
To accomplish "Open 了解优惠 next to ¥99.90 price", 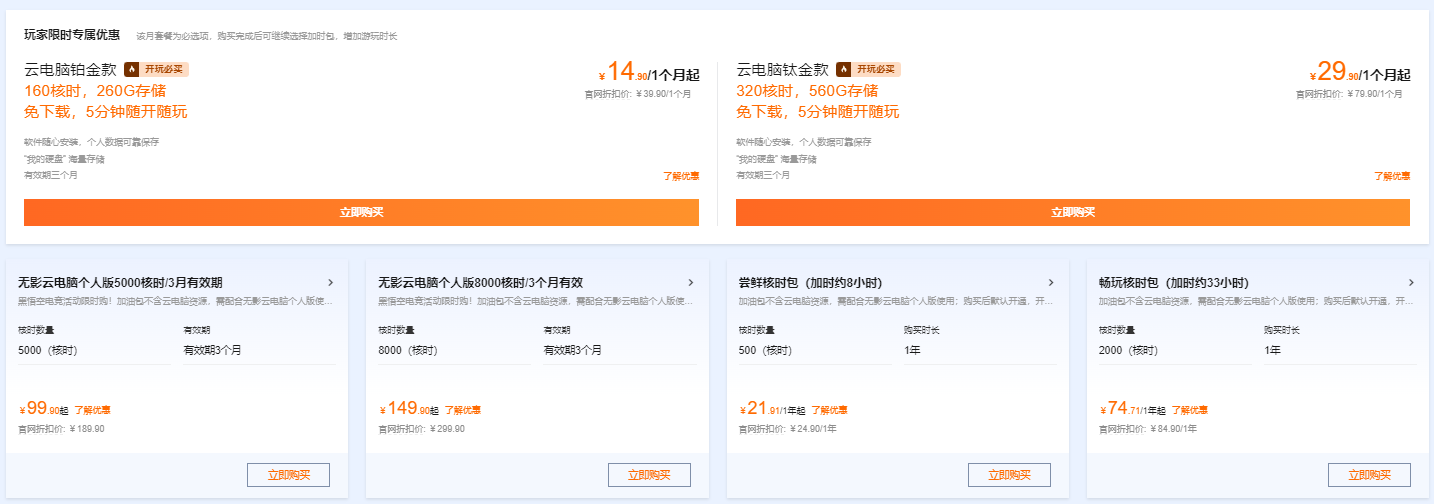I will click(93, 410).
